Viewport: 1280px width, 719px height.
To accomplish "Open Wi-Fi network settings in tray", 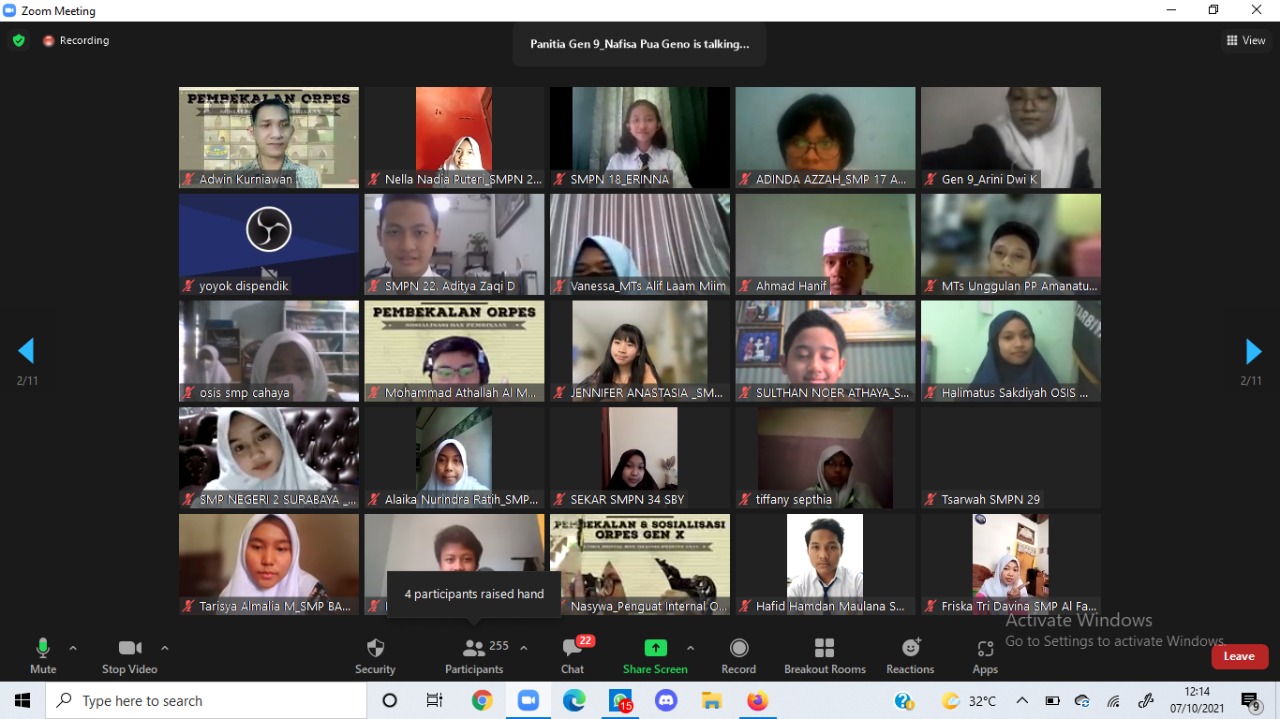I will click(x=1113, y=701).
